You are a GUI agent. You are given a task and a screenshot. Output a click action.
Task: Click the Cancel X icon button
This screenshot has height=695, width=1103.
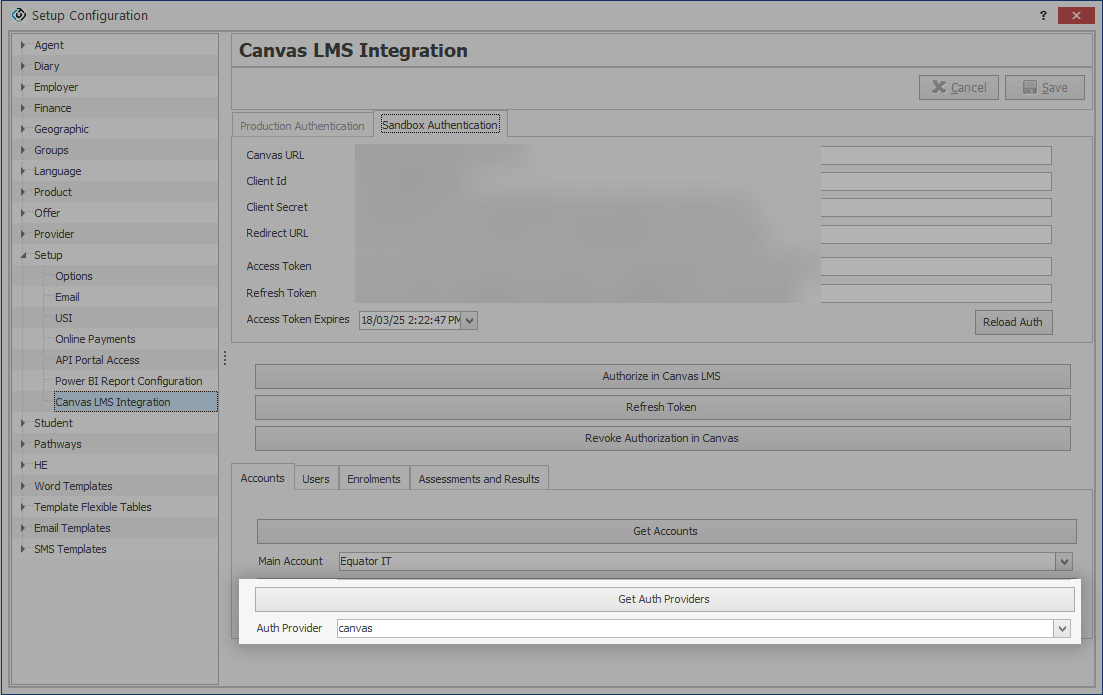coord(958,88)
